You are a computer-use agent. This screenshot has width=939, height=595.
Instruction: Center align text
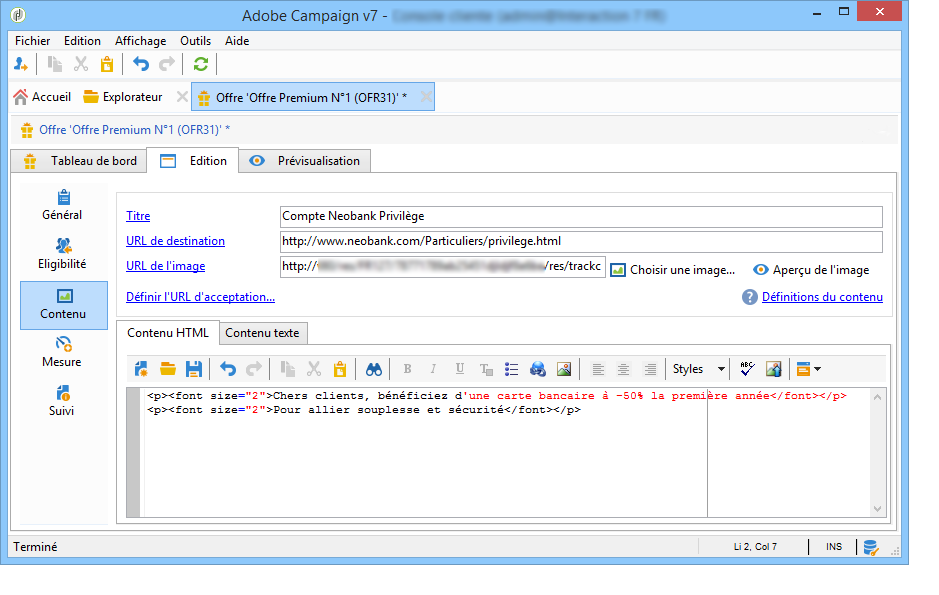click(x=623, y=369)
